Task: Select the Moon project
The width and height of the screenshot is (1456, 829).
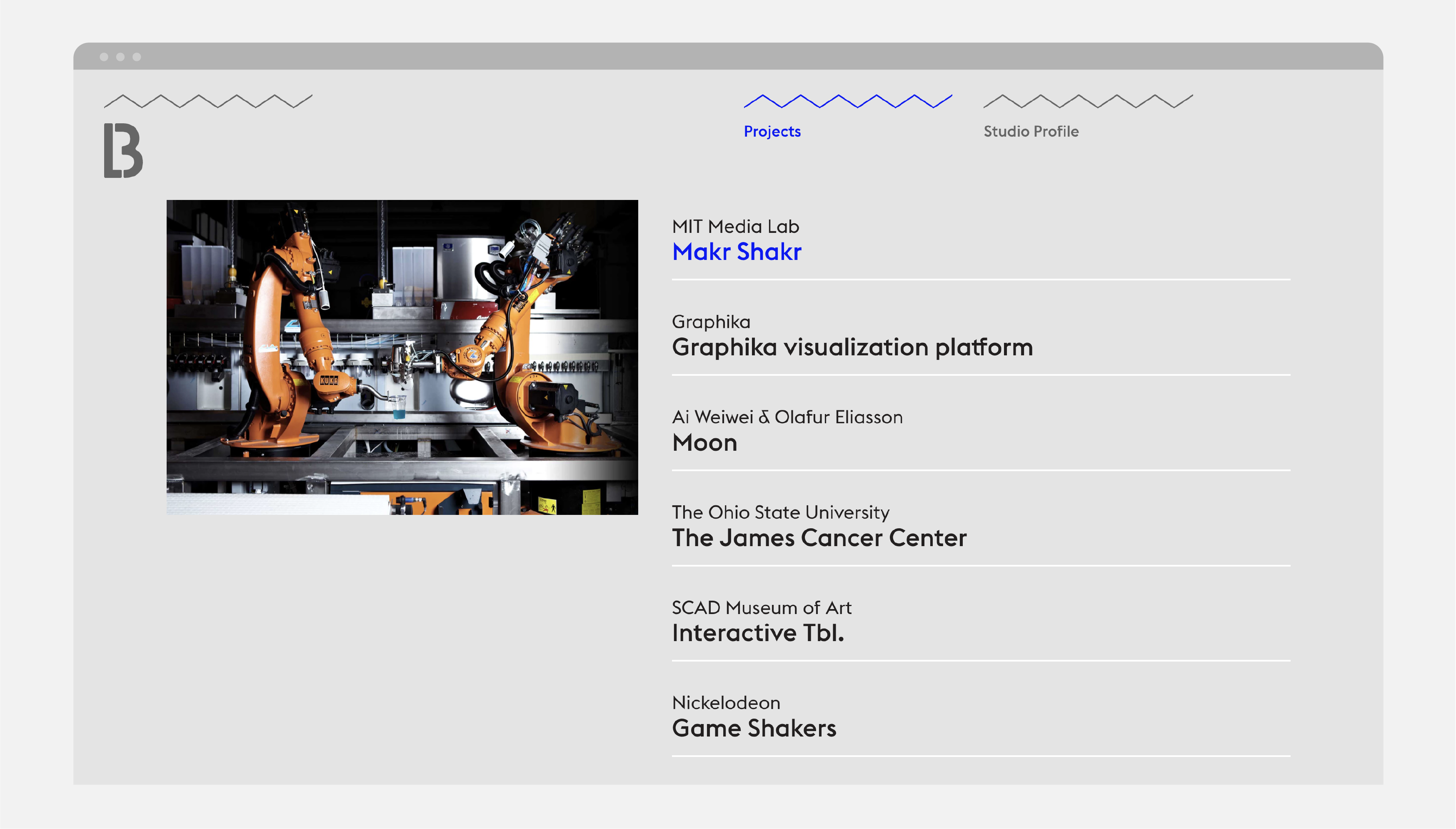Action: [704, 442]
